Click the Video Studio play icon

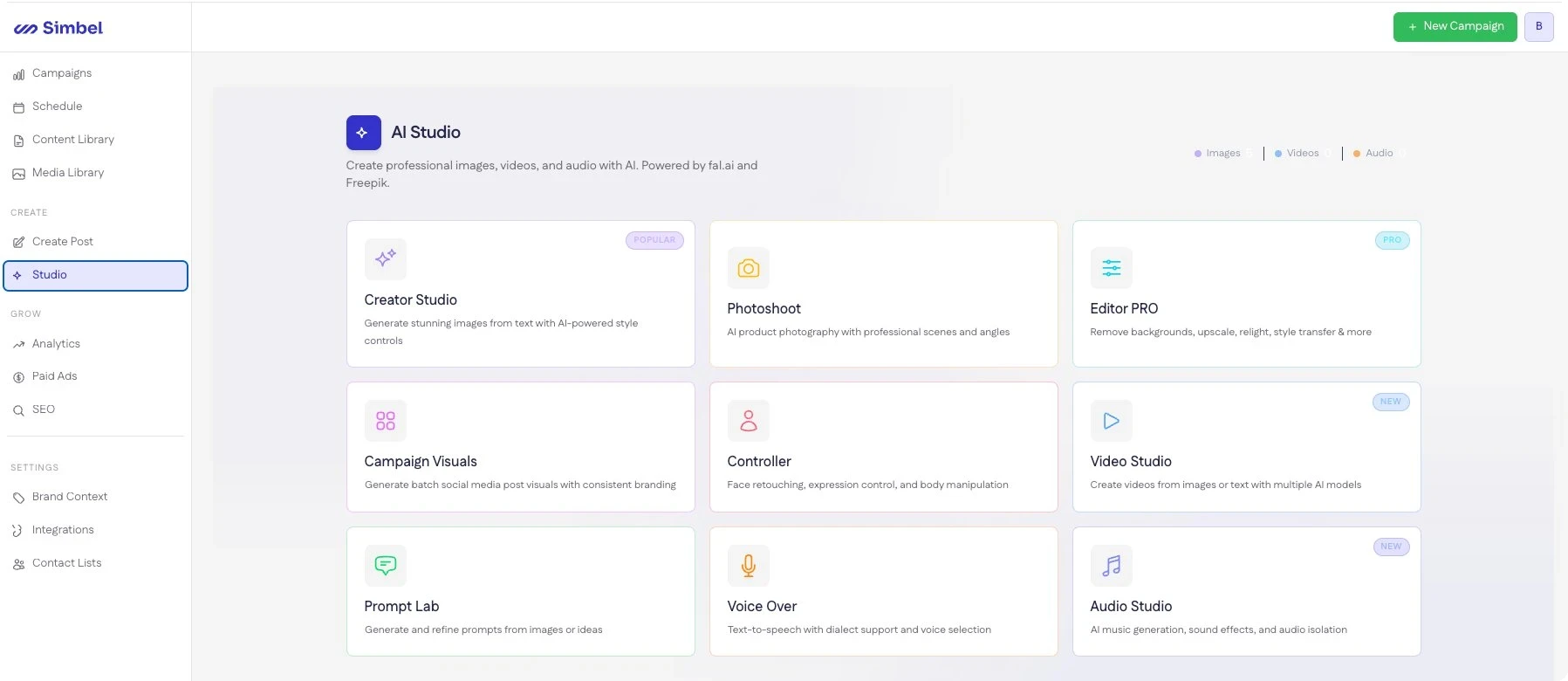tap(1112, 421)
